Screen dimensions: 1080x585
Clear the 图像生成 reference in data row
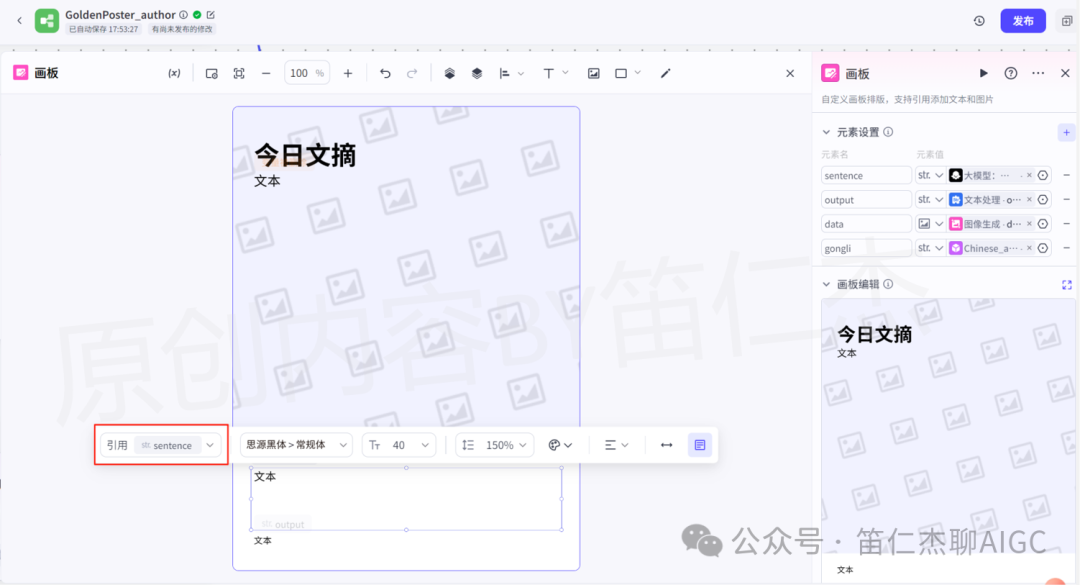1029,223
